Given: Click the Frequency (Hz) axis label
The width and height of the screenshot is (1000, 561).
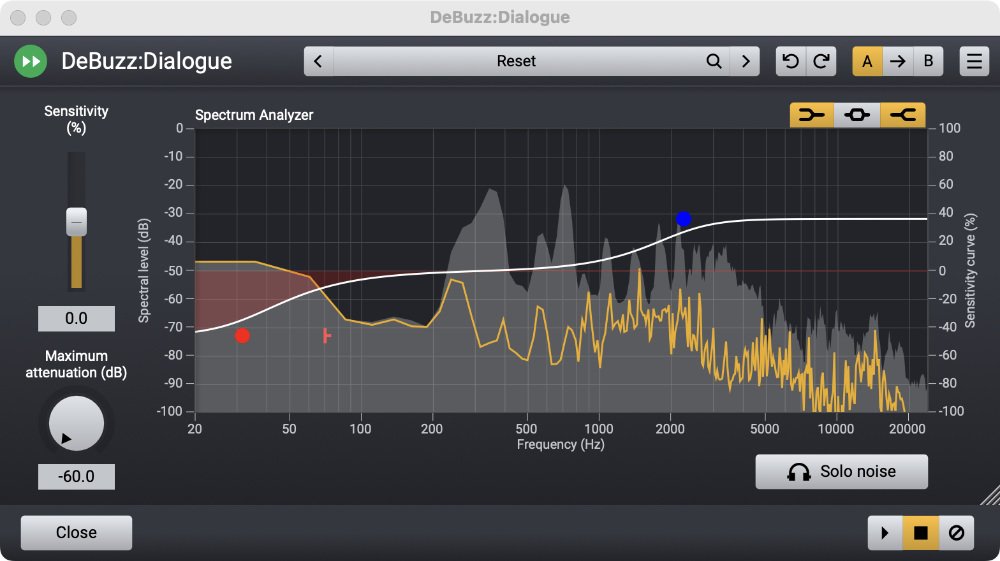Looking at the screenshot, I should click(x=561, y=444).
